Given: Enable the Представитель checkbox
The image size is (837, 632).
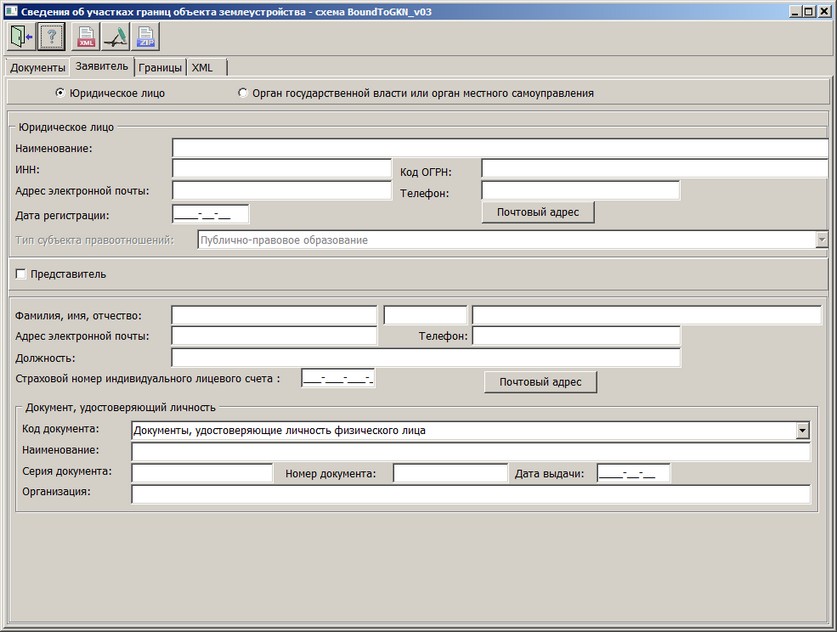Looking at the screenshot, I should coord(21,274).
